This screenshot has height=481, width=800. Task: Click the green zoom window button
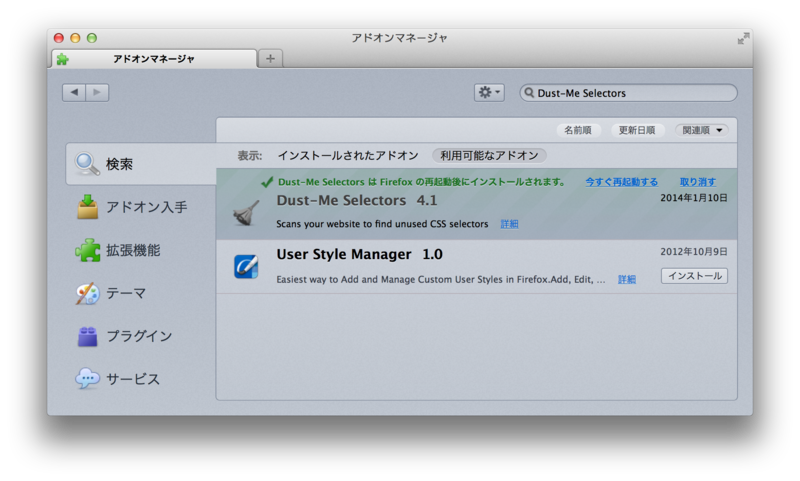[92, 38]
